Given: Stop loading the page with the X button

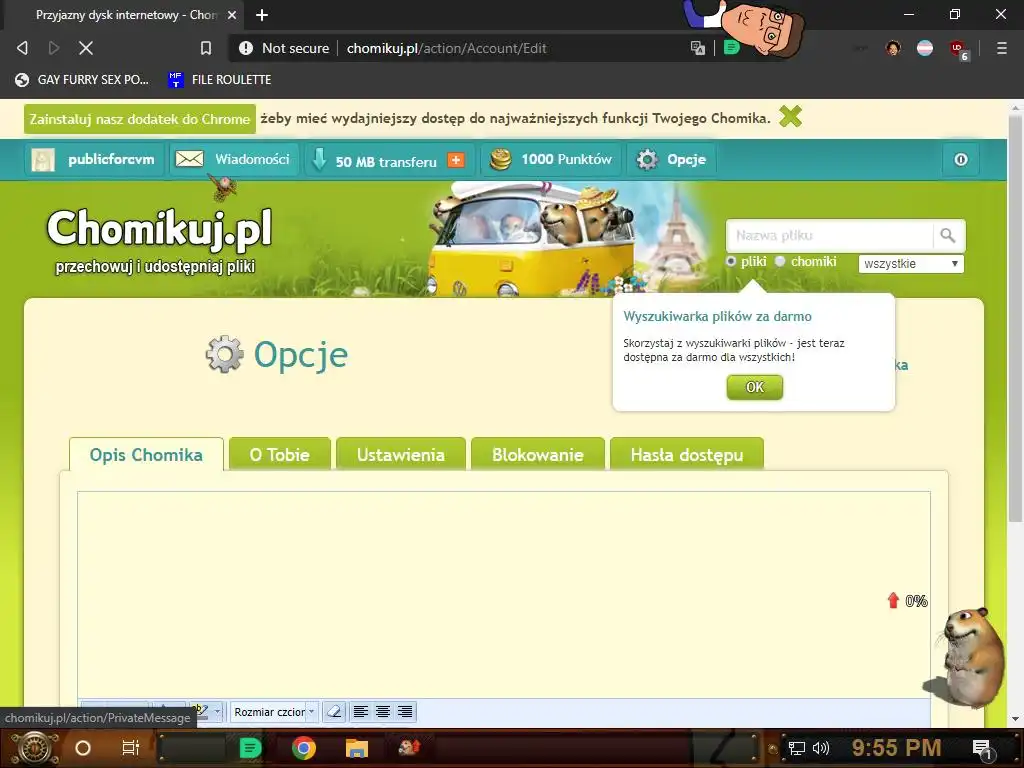Looking at the screenshot, I should 86,48.
